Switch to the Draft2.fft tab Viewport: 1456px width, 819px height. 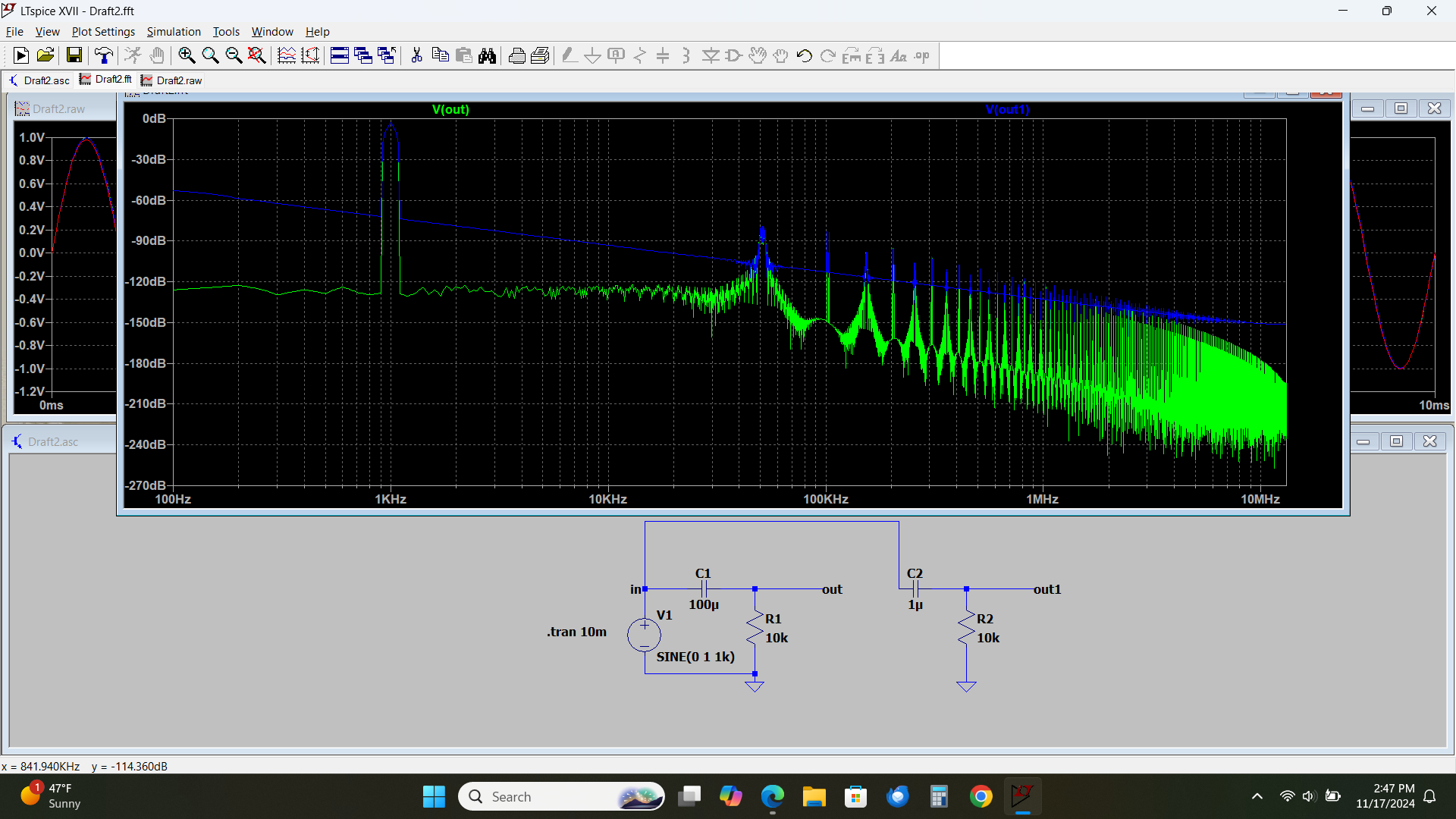click(106, 80)
